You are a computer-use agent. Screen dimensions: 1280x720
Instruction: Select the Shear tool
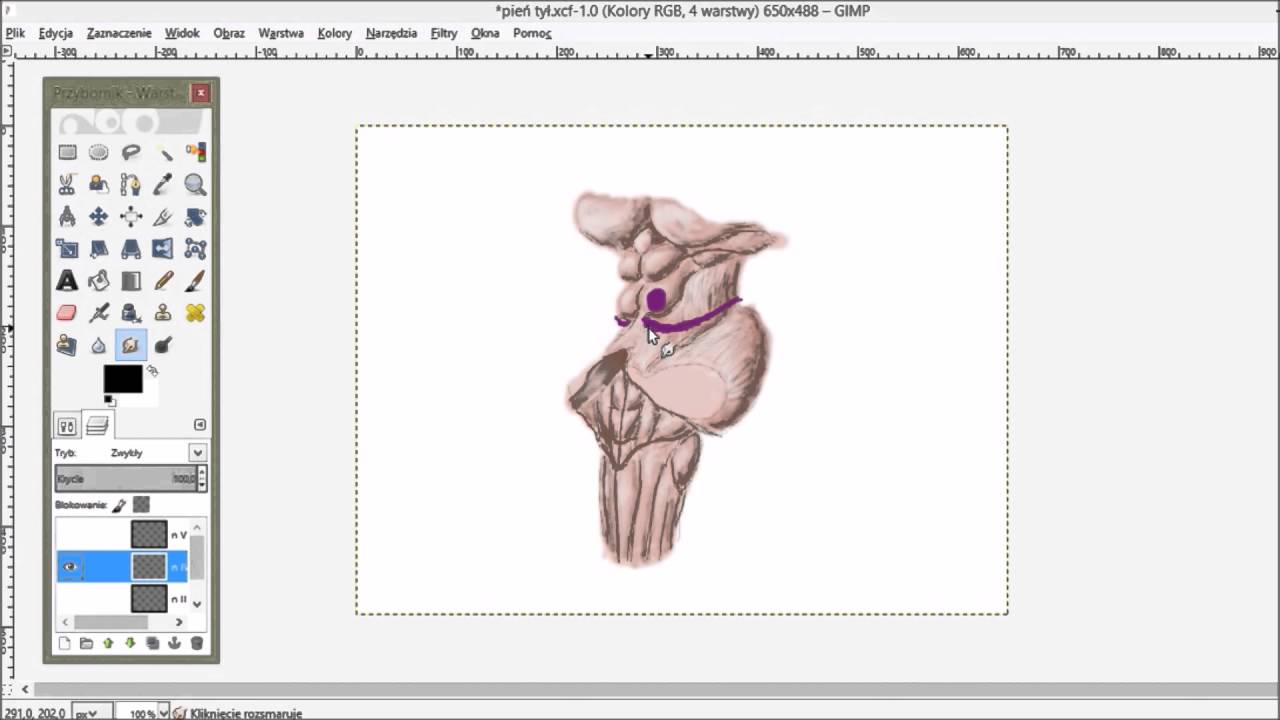[99, 248]
